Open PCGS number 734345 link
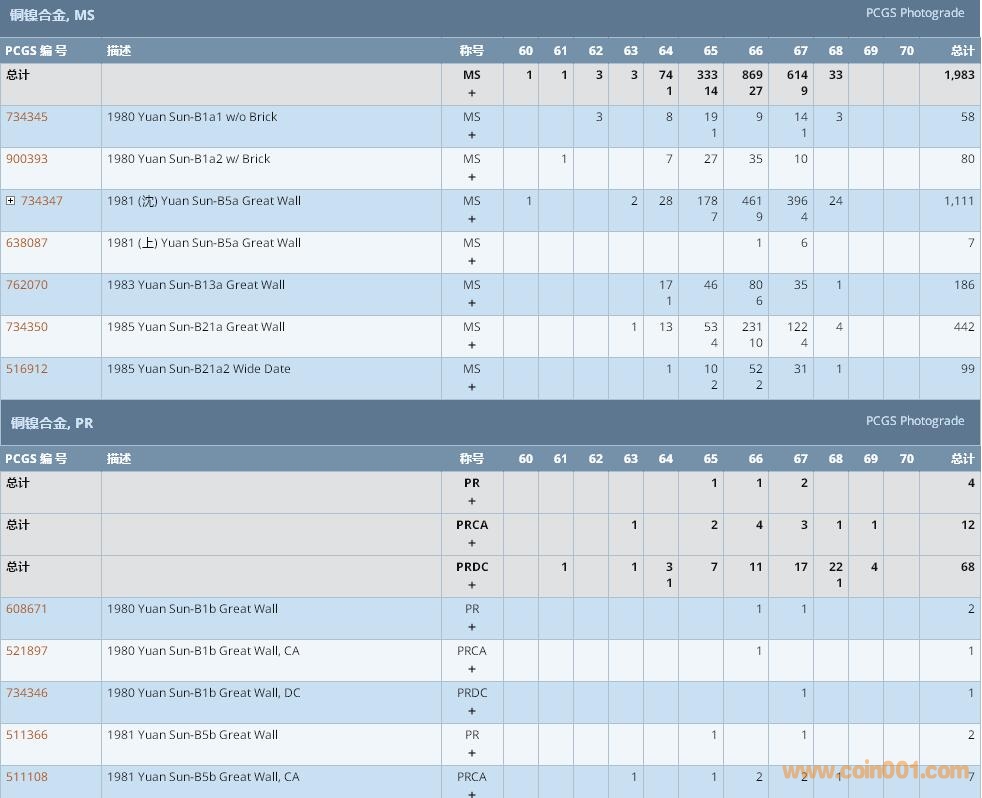Screen dimensions: 982x798 [27, 117]
